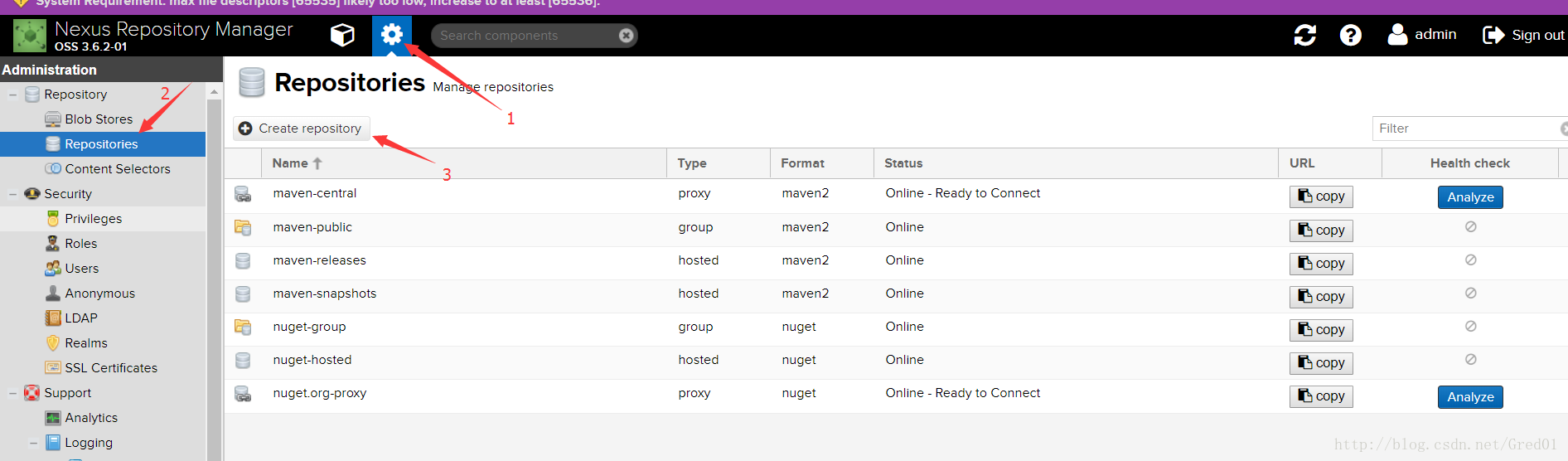The width and height of the screenshot is (1568, 461).
Task: Click the Realms shield icon
Action: (x=53, y=343)
